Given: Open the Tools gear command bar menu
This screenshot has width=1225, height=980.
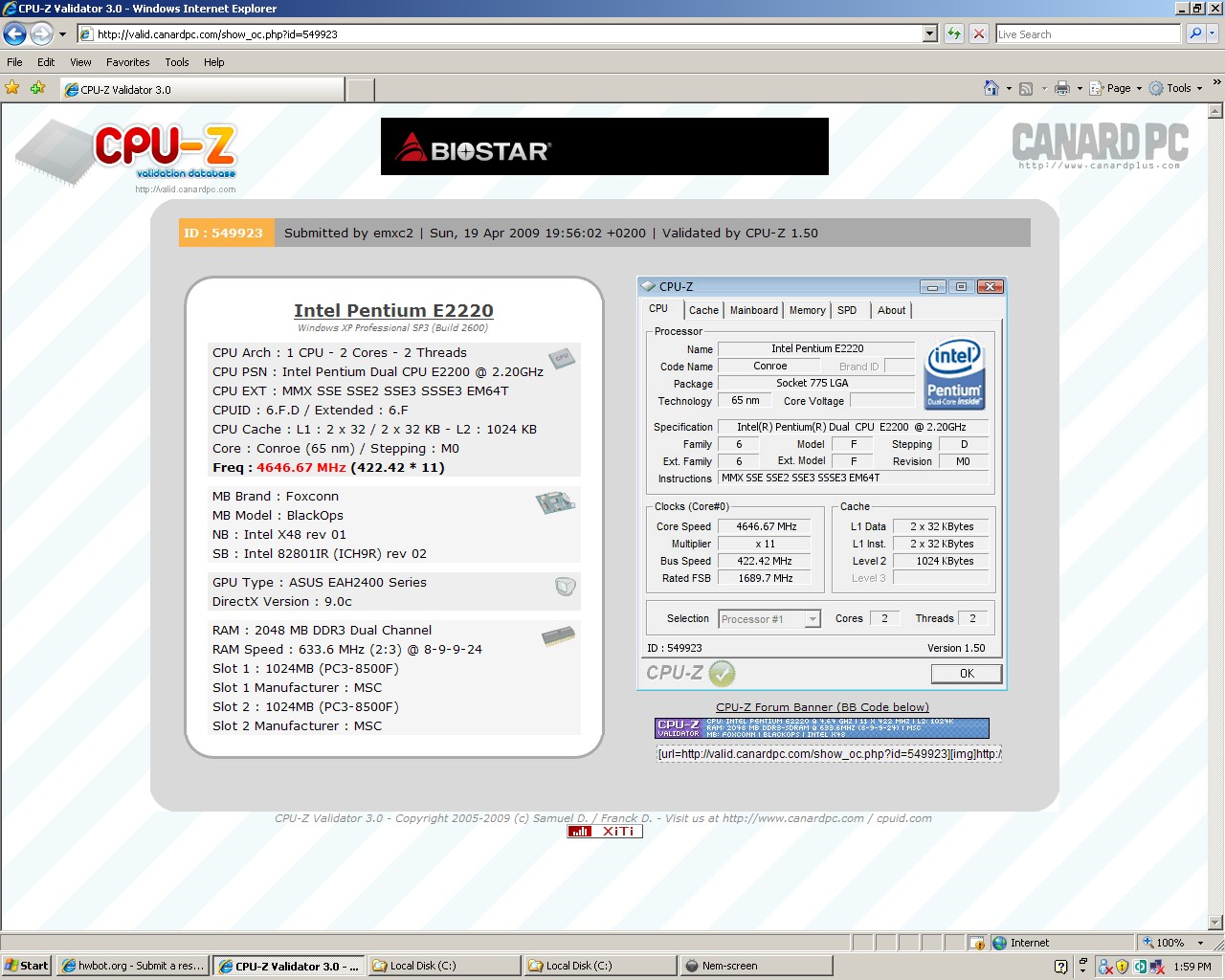Looking at the screenshot, I should point(1175,88).
